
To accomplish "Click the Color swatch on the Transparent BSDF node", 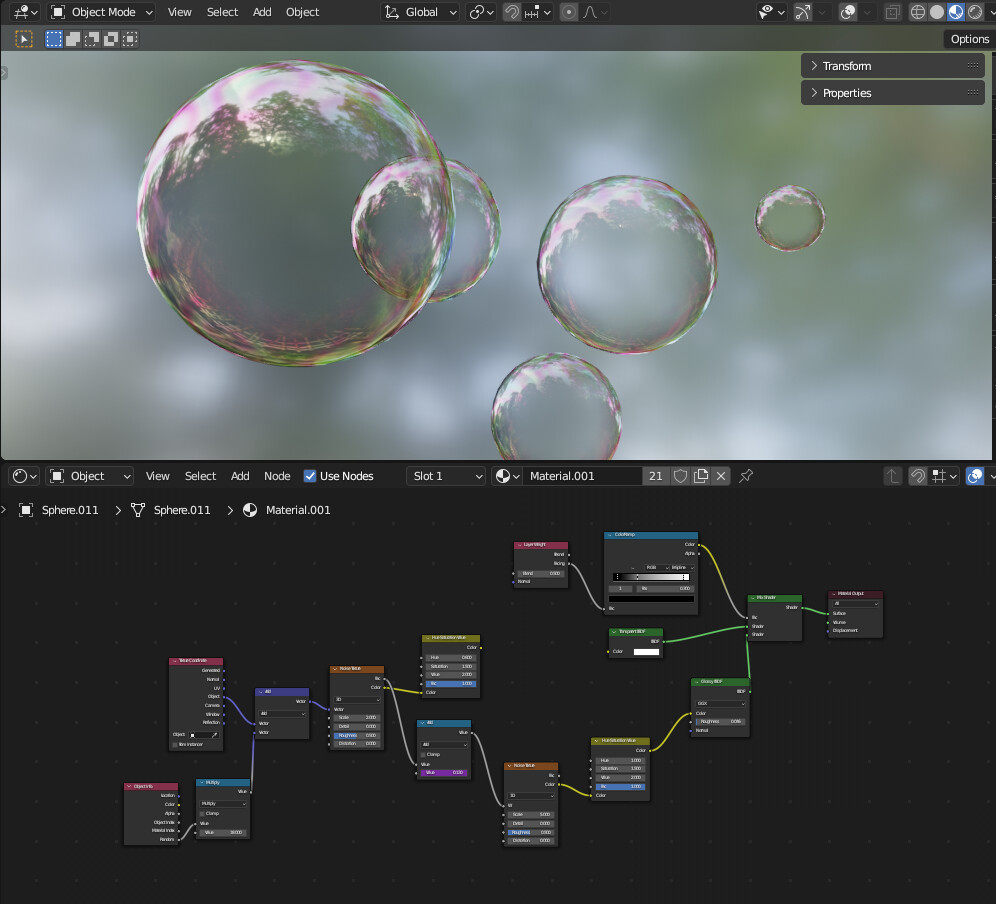I will (646, 651).
